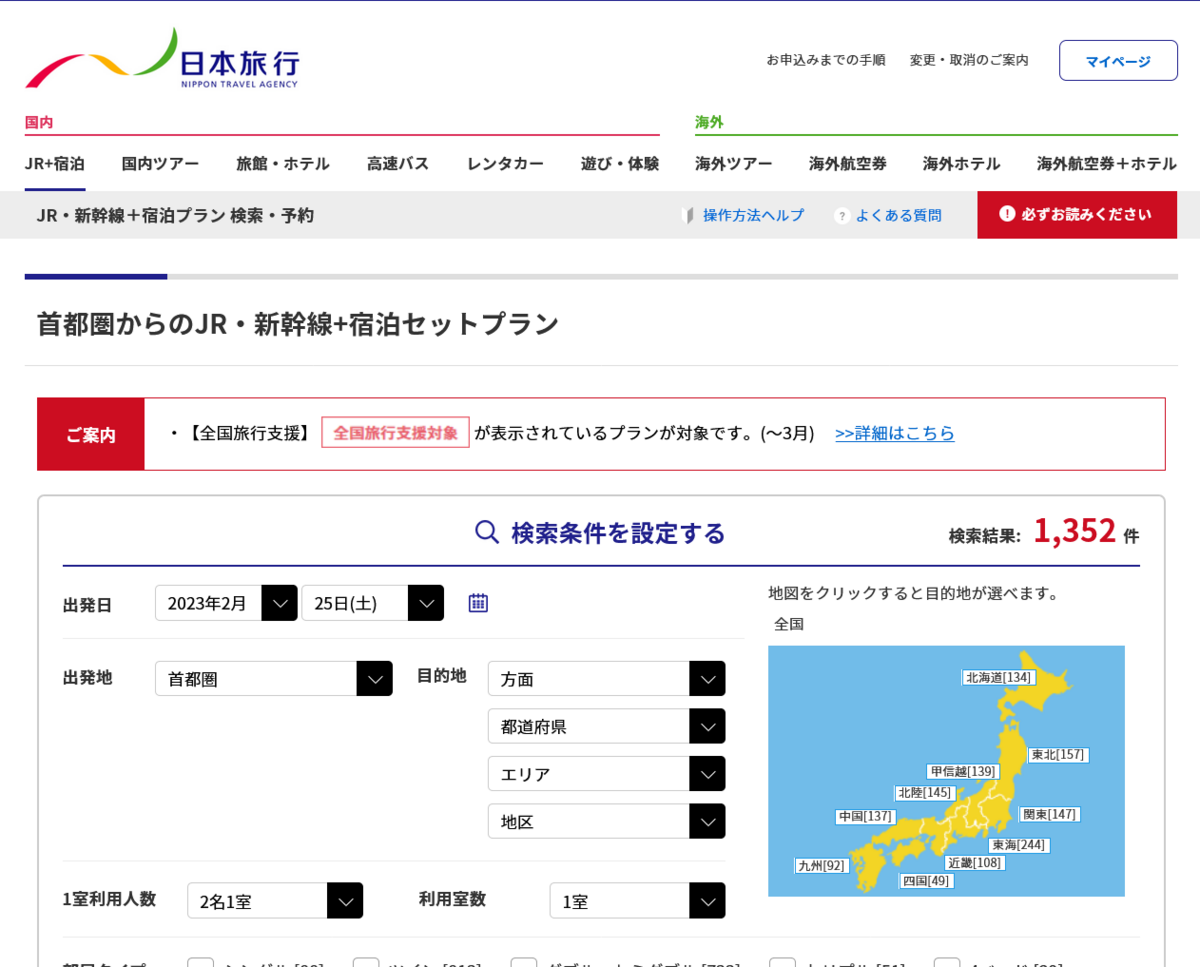Open お申込みまでの手順 link

[x=826, y=60]
